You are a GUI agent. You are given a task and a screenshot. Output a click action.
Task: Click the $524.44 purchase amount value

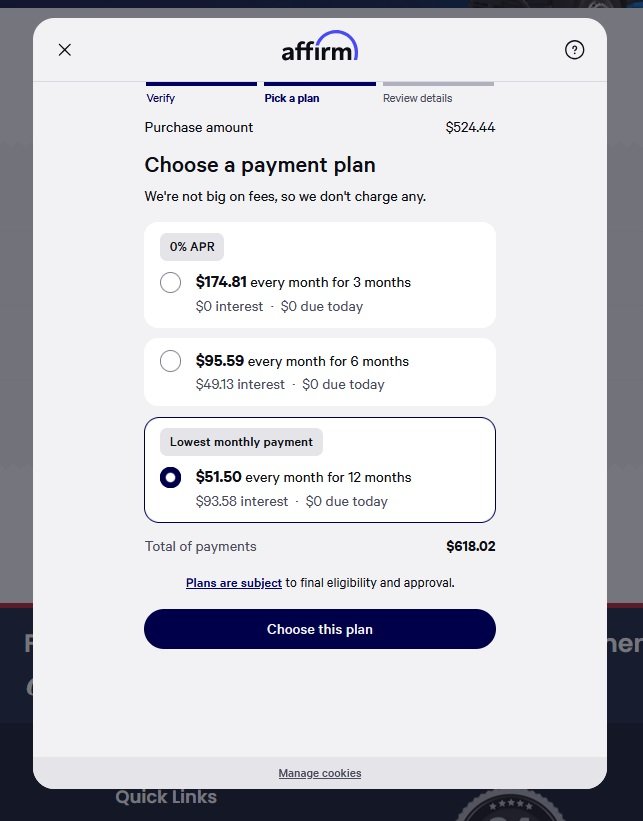click(x=470, y=127)
